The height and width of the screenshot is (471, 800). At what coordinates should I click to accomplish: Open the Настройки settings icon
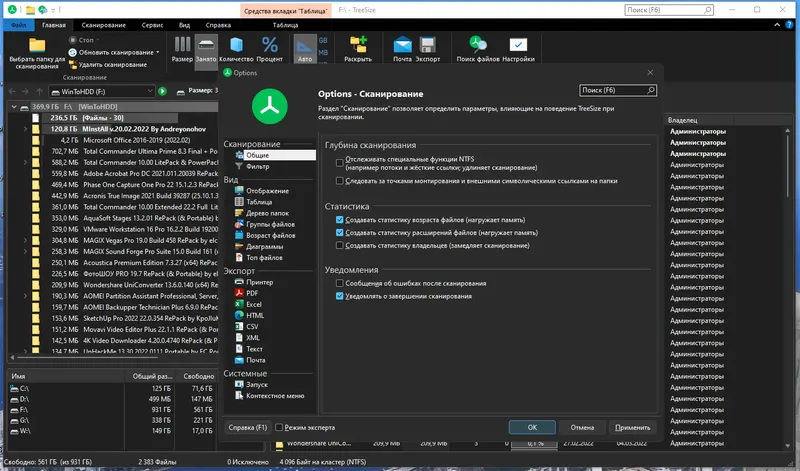518,44
